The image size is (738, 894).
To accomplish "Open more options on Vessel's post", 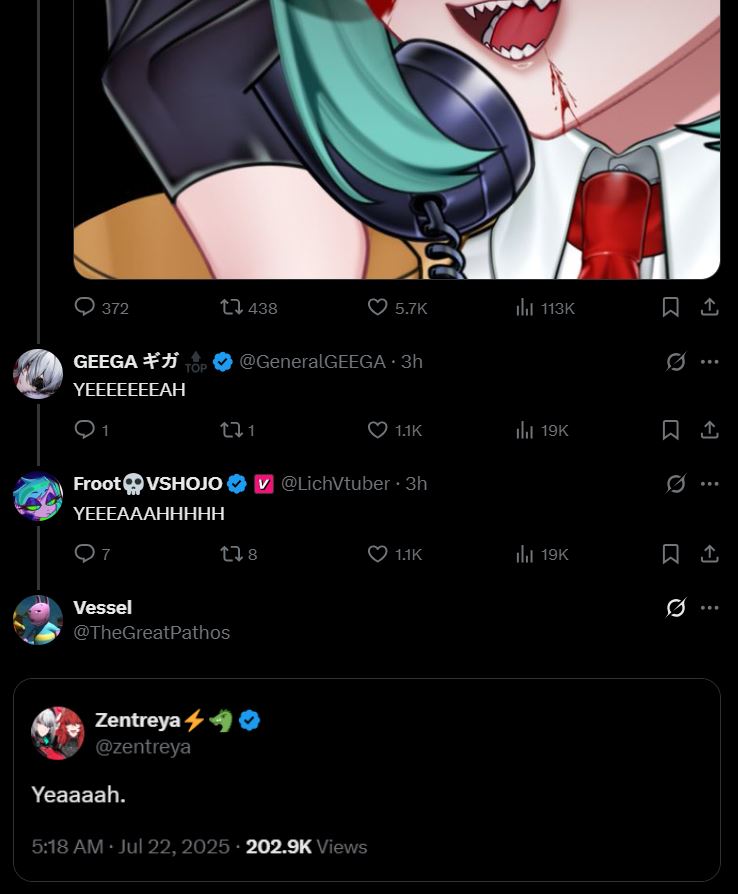I will 709,608.
